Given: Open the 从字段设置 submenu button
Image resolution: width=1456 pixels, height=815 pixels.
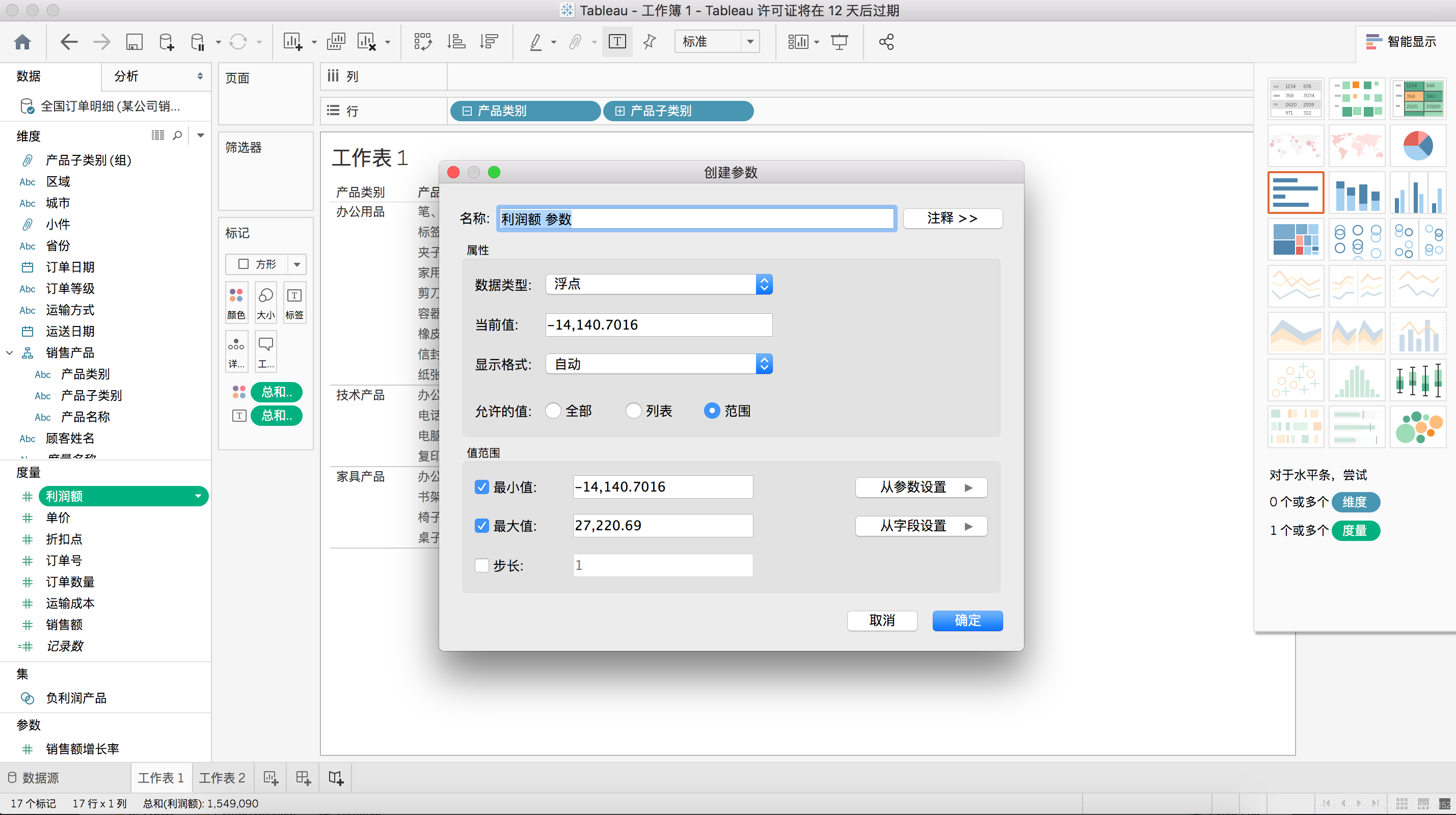Looking at the screenshot, I should (x=921, y=526).
